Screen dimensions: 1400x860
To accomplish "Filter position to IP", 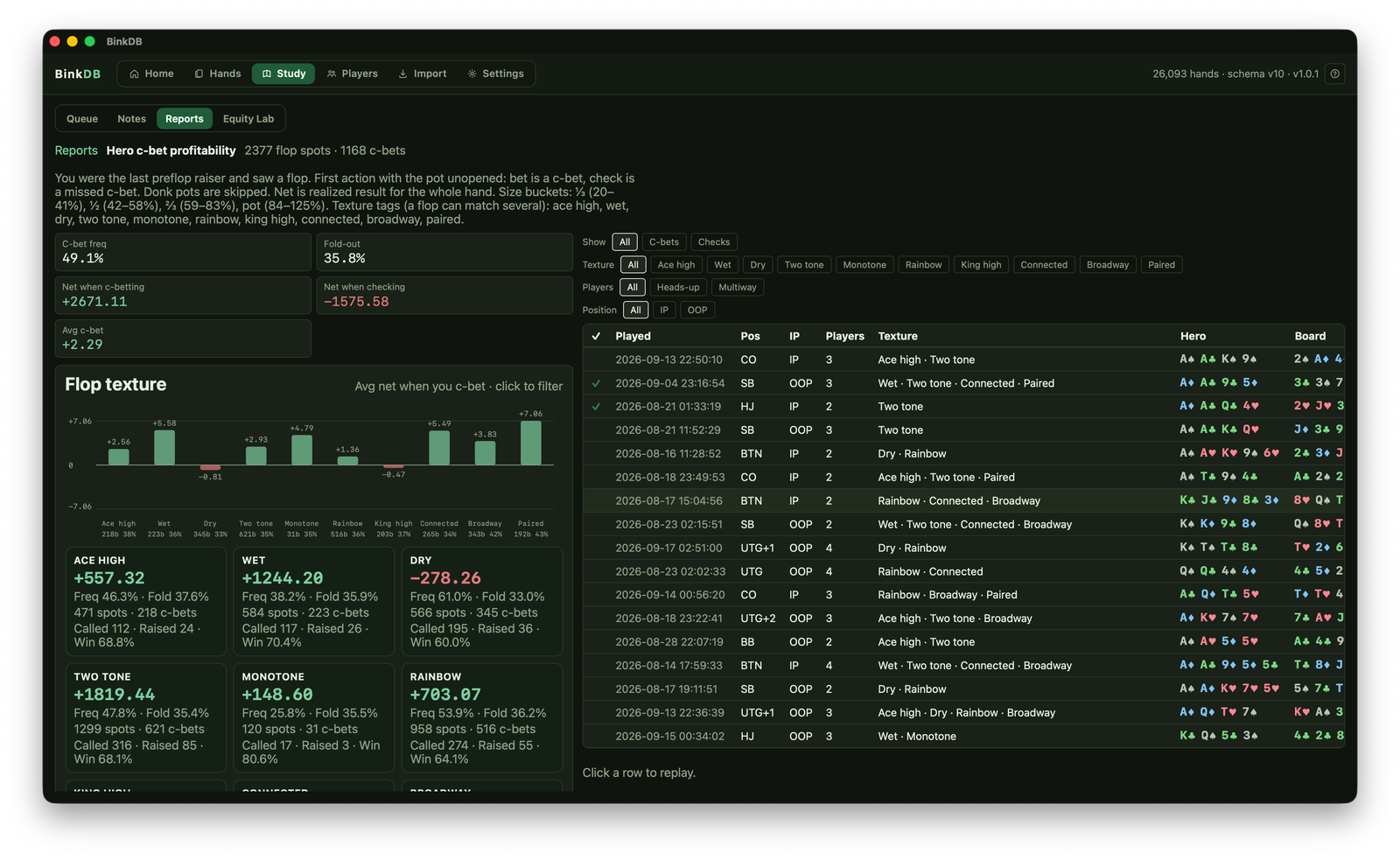I will [664, 311].
